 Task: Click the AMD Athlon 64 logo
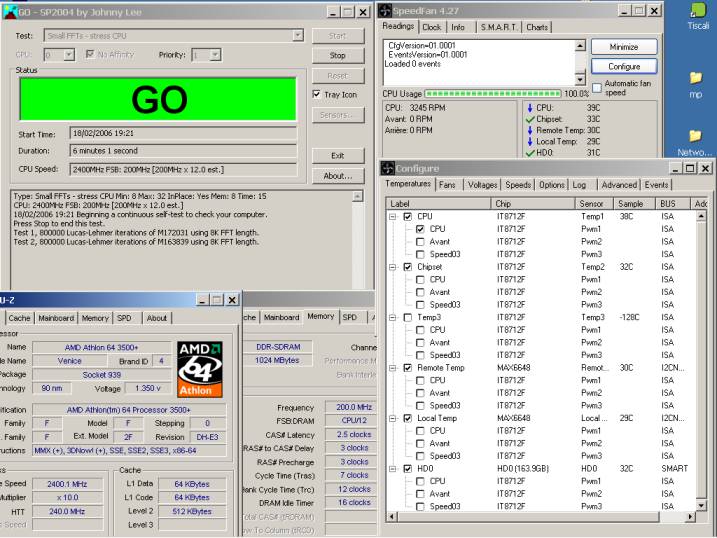click(199, 369)
